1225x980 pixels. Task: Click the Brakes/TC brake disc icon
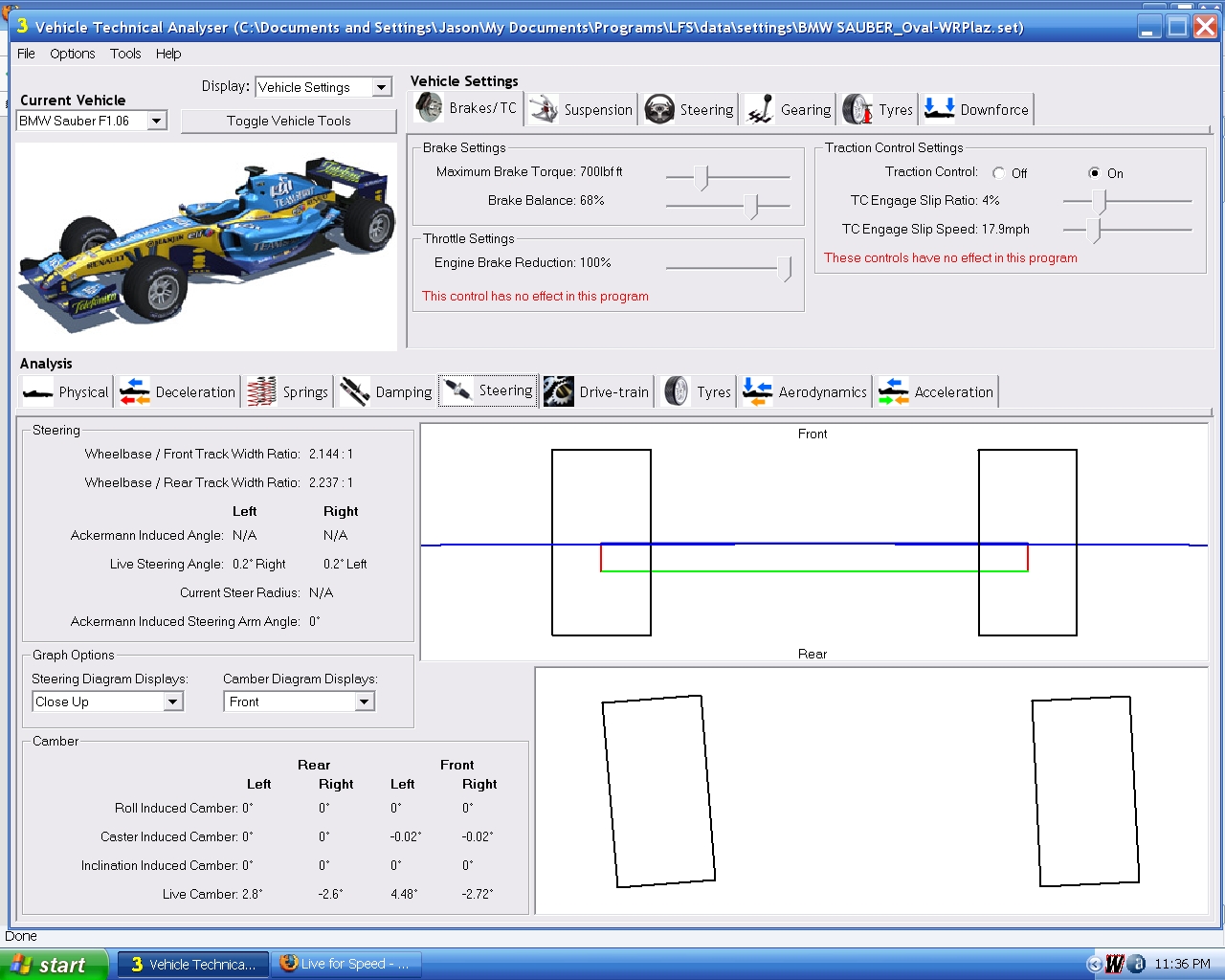pos(429,108)
